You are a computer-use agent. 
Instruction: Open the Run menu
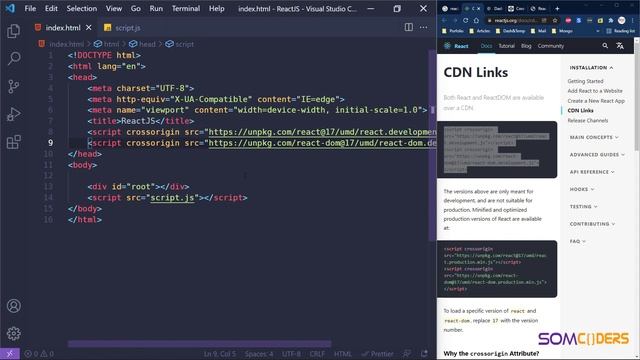(x=156, y=8)
